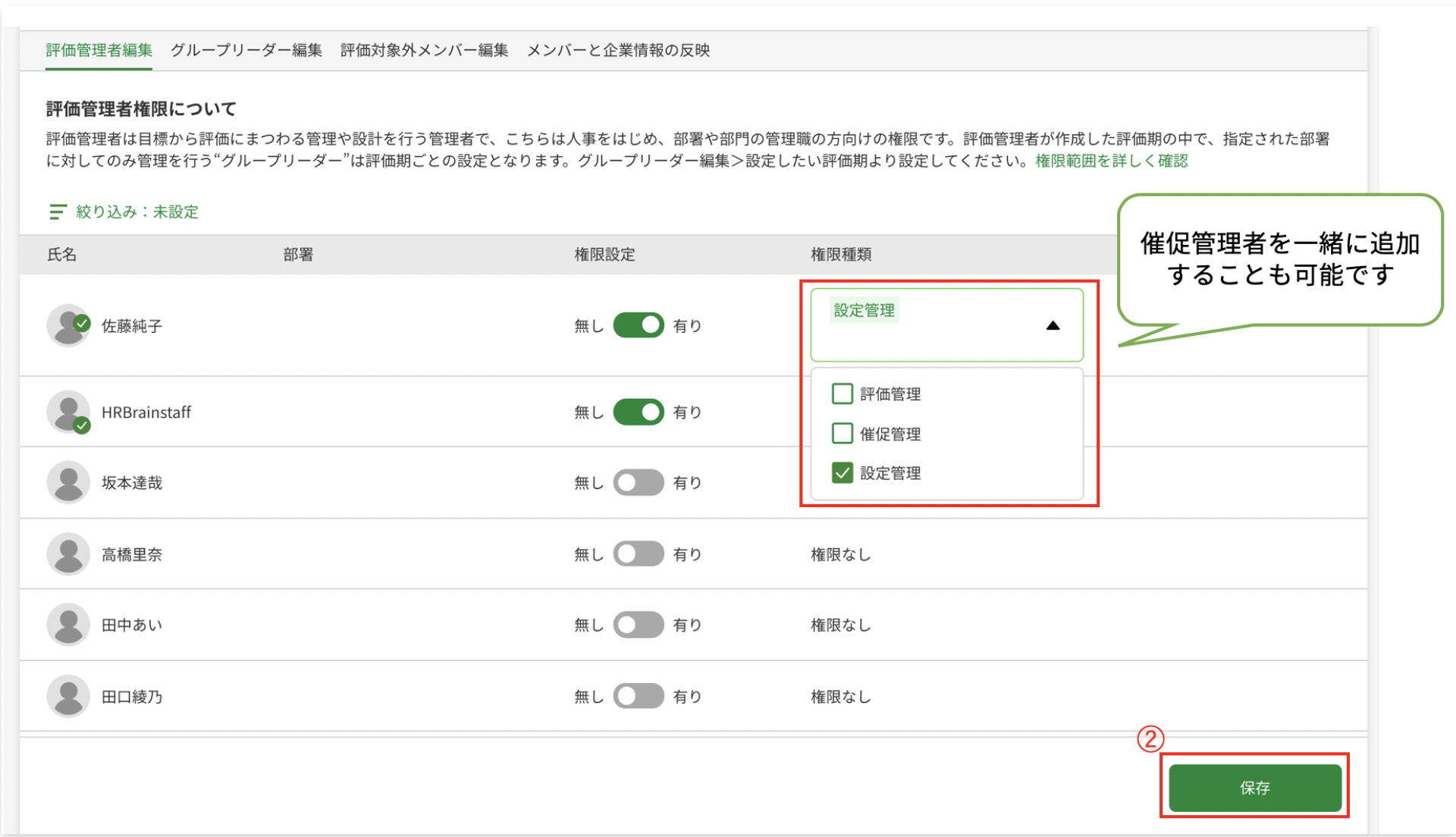Check the 催促管理 checkbox
Viewport: 1456px width, 837px height.
842,434
